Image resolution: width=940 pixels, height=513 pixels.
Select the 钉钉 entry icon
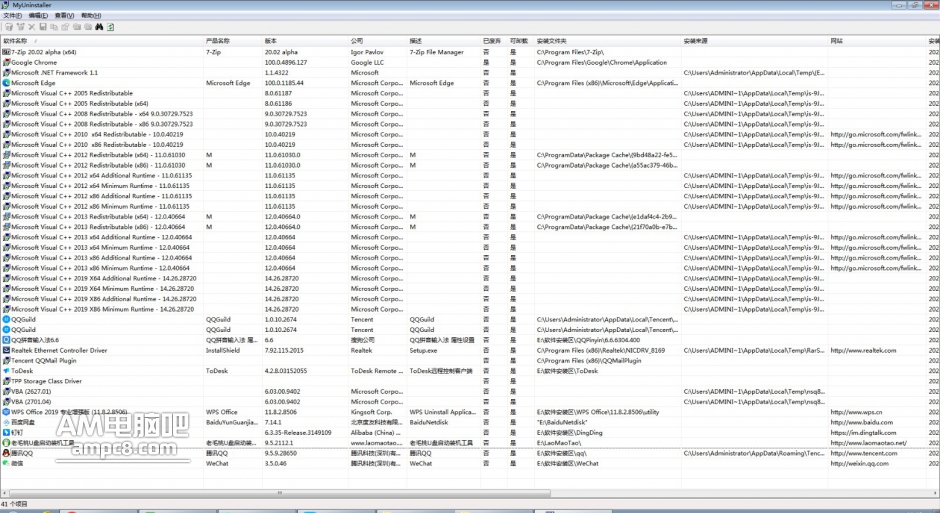pos(6,432)
